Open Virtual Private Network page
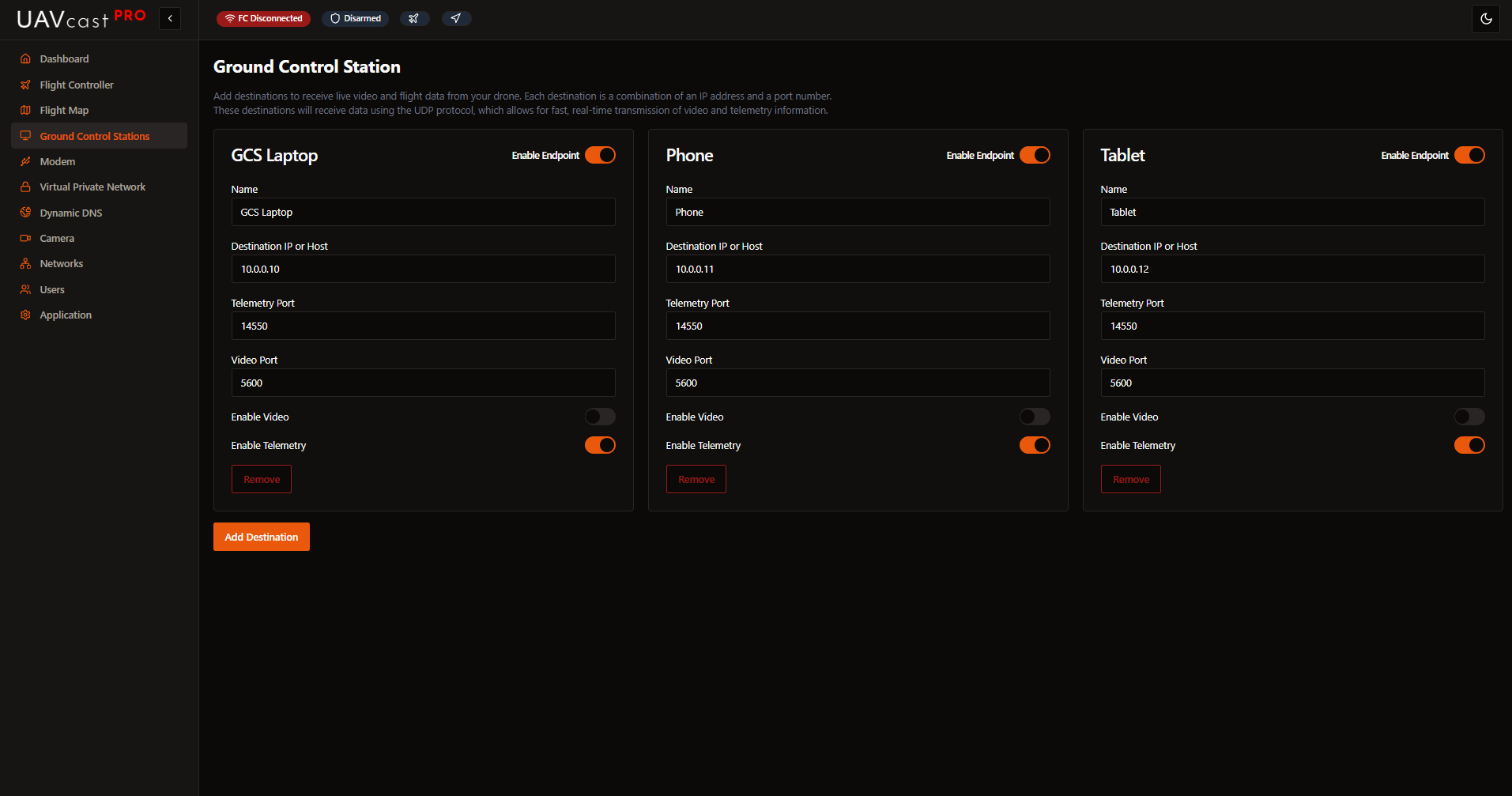 92,187
